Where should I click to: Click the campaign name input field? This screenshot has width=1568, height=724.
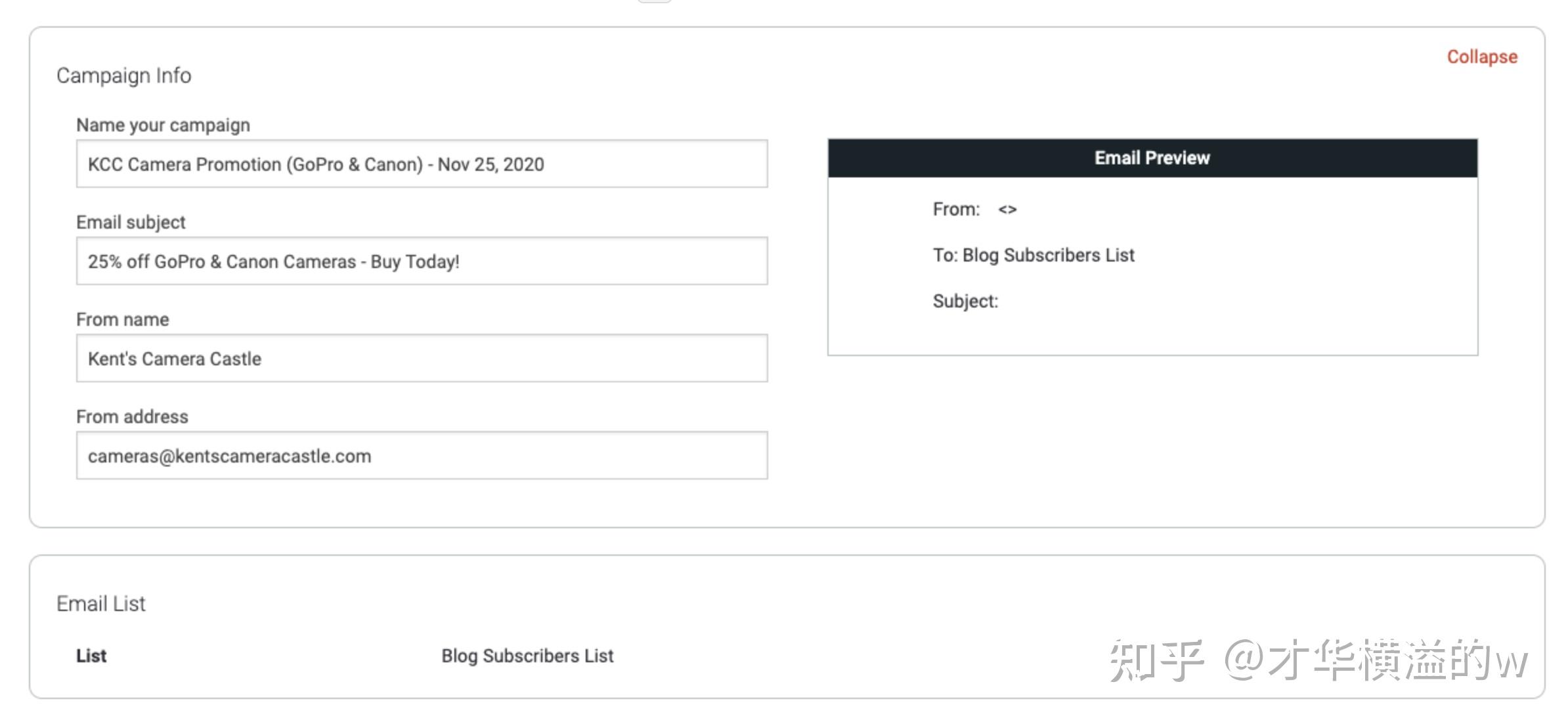click(x=422, y=164)
